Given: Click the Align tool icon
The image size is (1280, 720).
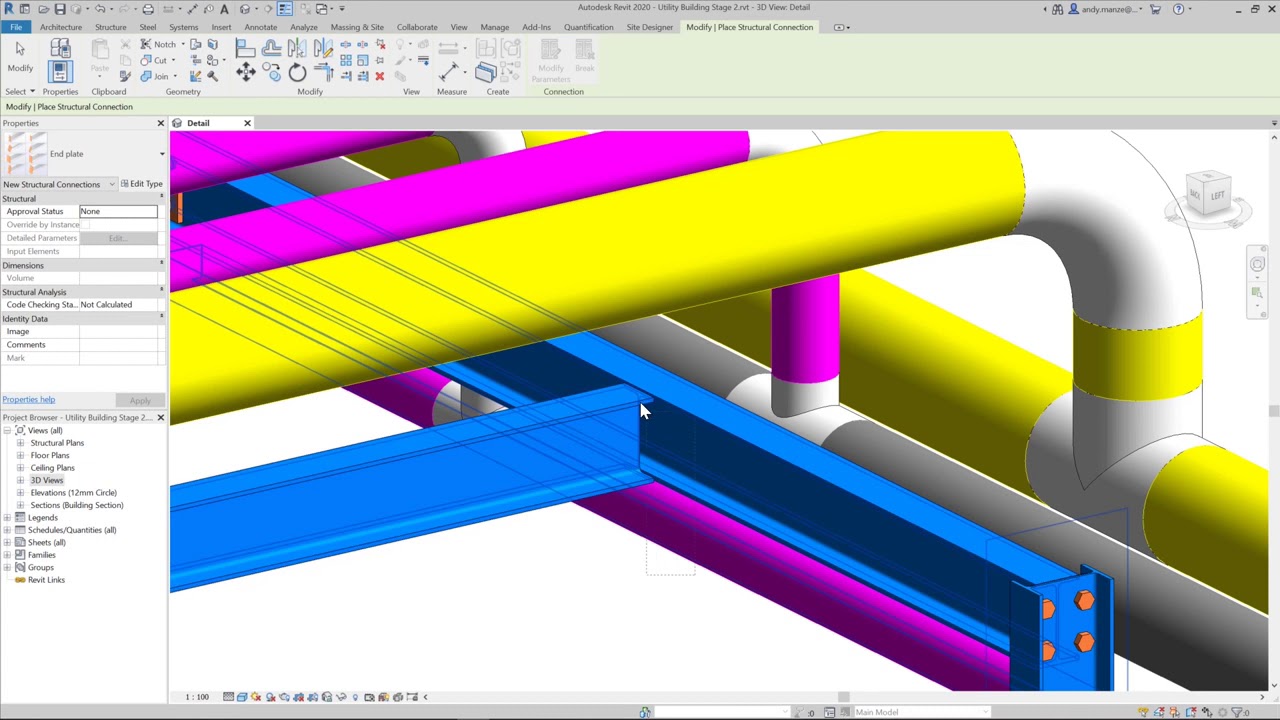Looking at the screenshot, I should point(246,47).
